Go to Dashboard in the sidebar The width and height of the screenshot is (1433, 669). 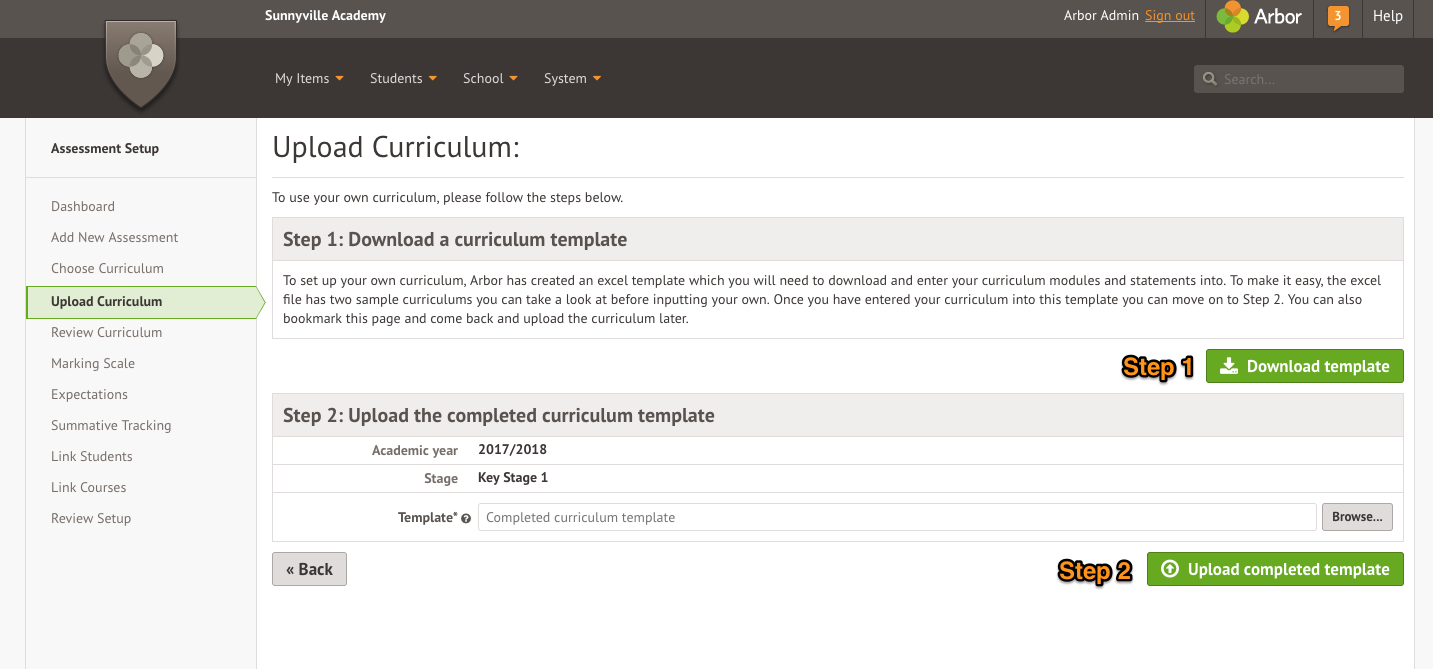(83, 206)
